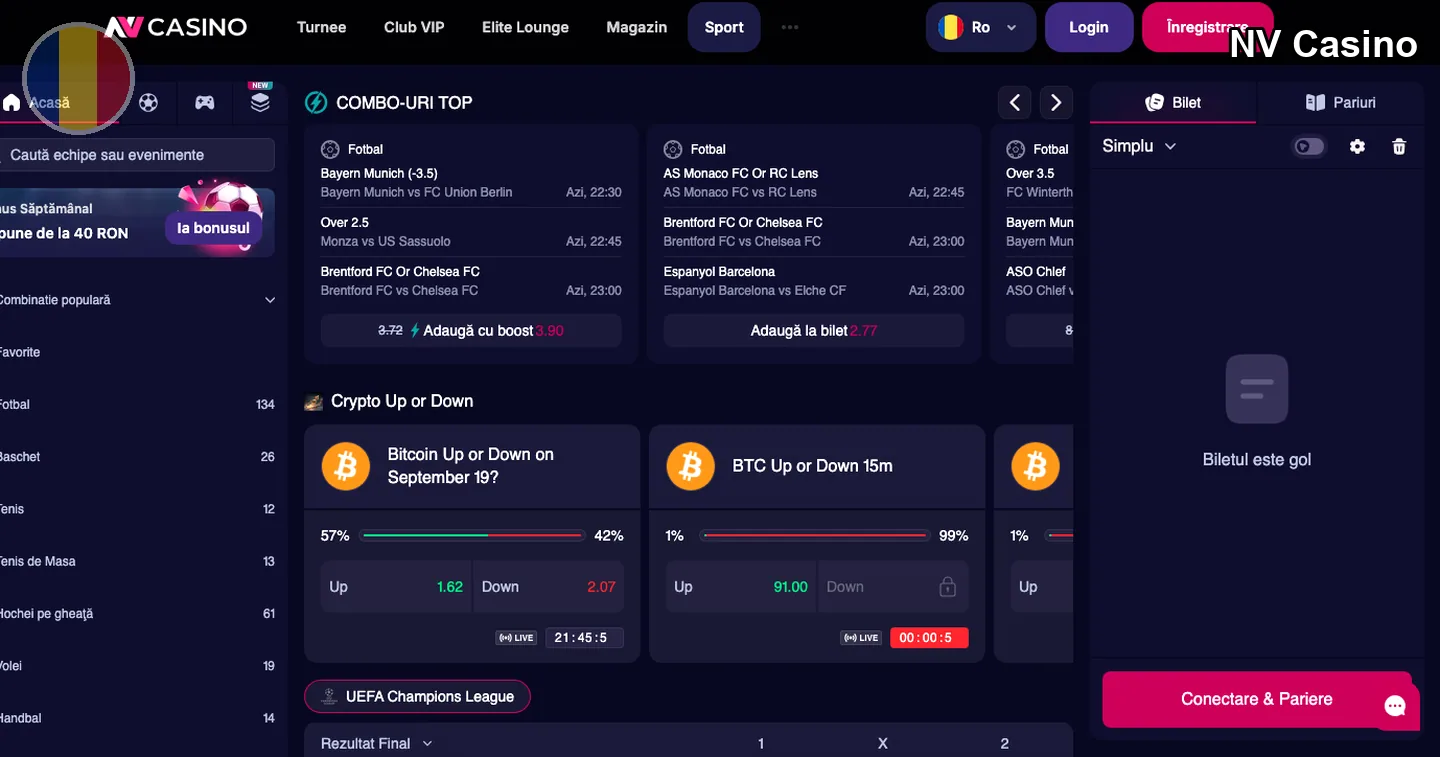The image size is (1440, 757).
Task: Switch to the Bilet tab
Action: [x=1173, y=102]
